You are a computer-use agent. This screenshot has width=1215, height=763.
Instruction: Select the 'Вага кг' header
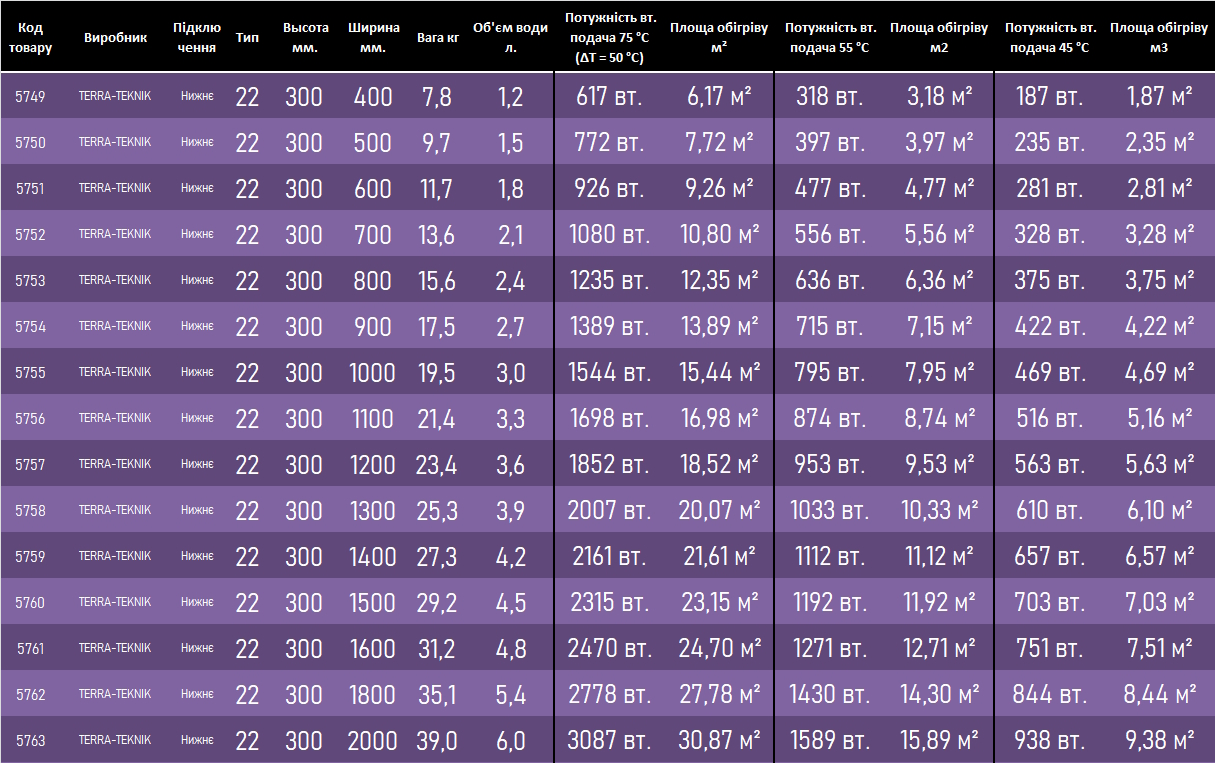437,37
